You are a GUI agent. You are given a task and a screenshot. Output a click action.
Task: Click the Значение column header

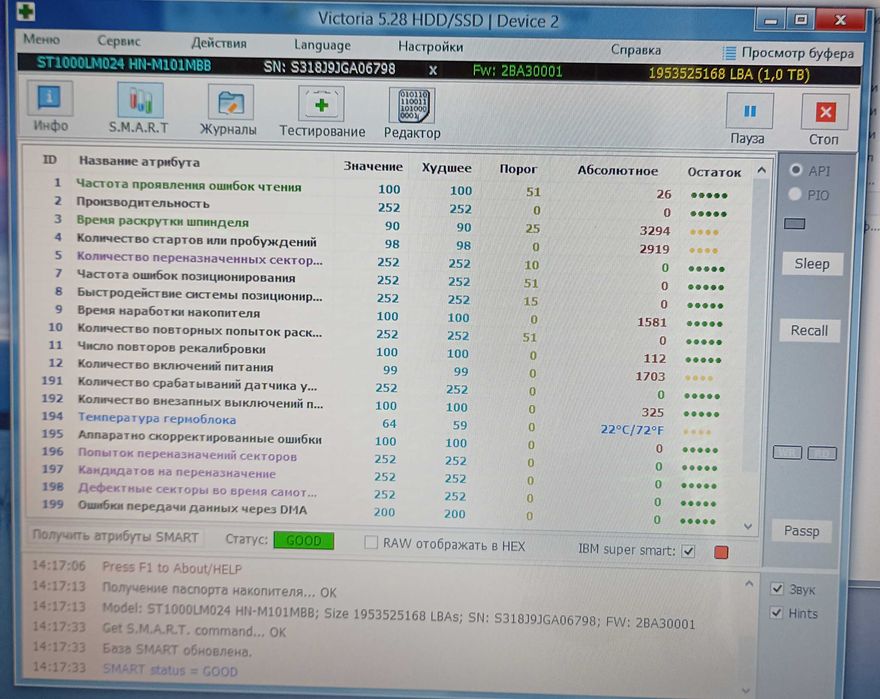coord(373,167)
